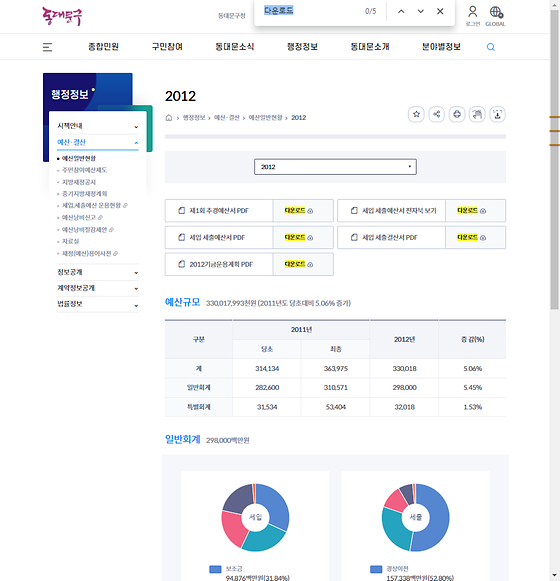
Task: Click the document icon beside 세입 세출결산서 PDF
Action: pyautogui.click(x=354, y=237)
